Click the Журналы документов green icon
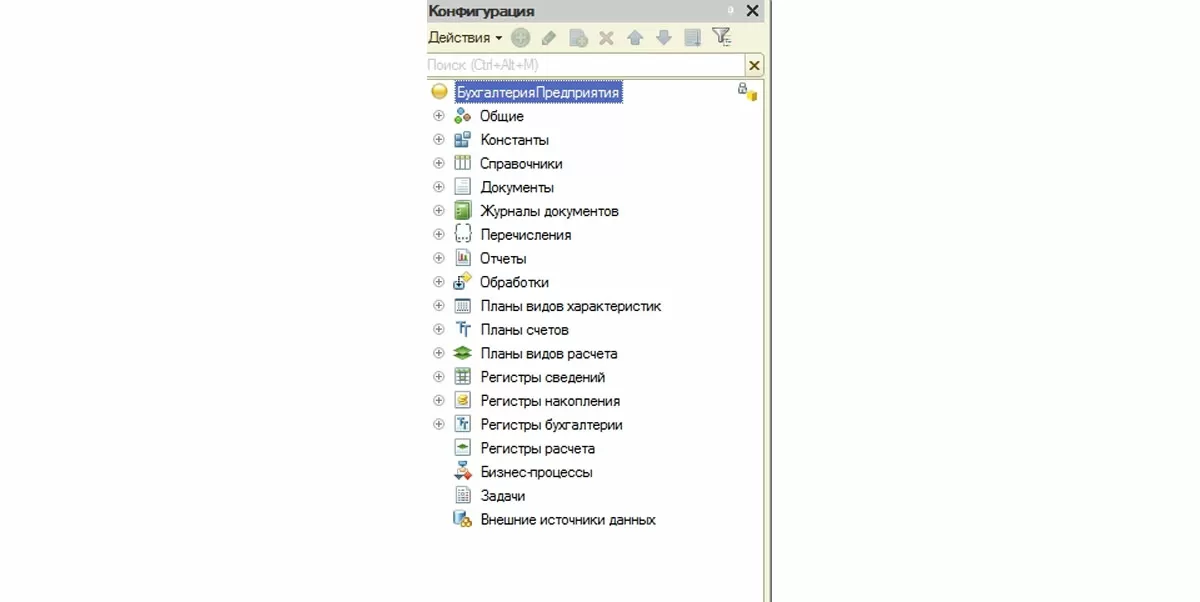Image resolution: width=1200 pixels, height=602 pixels. 462,211
